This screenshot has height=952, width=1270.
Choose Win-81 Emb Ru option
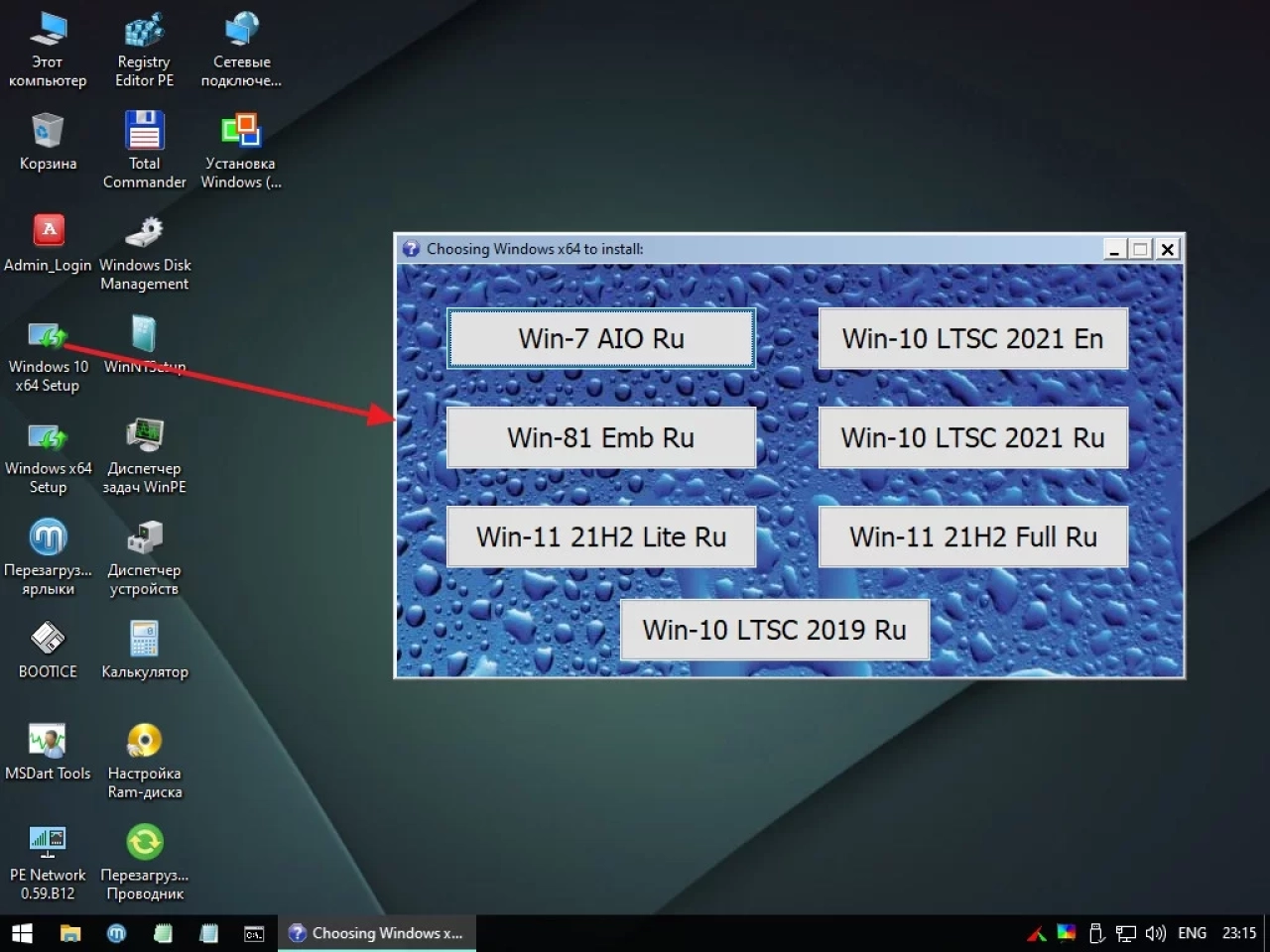click(601, 437)
